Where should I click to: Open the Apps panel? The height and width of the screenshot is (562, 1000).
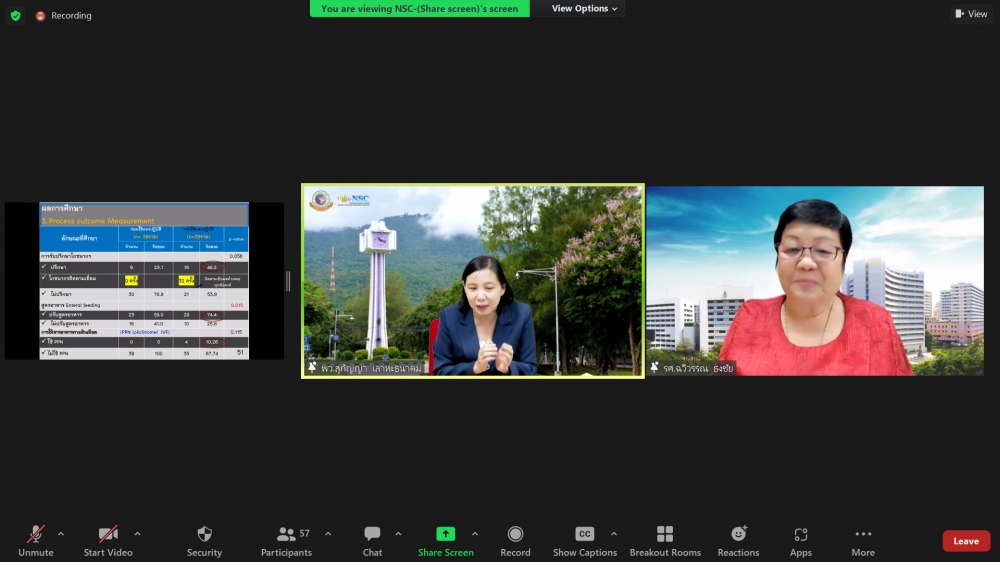(x=801, y=540)
